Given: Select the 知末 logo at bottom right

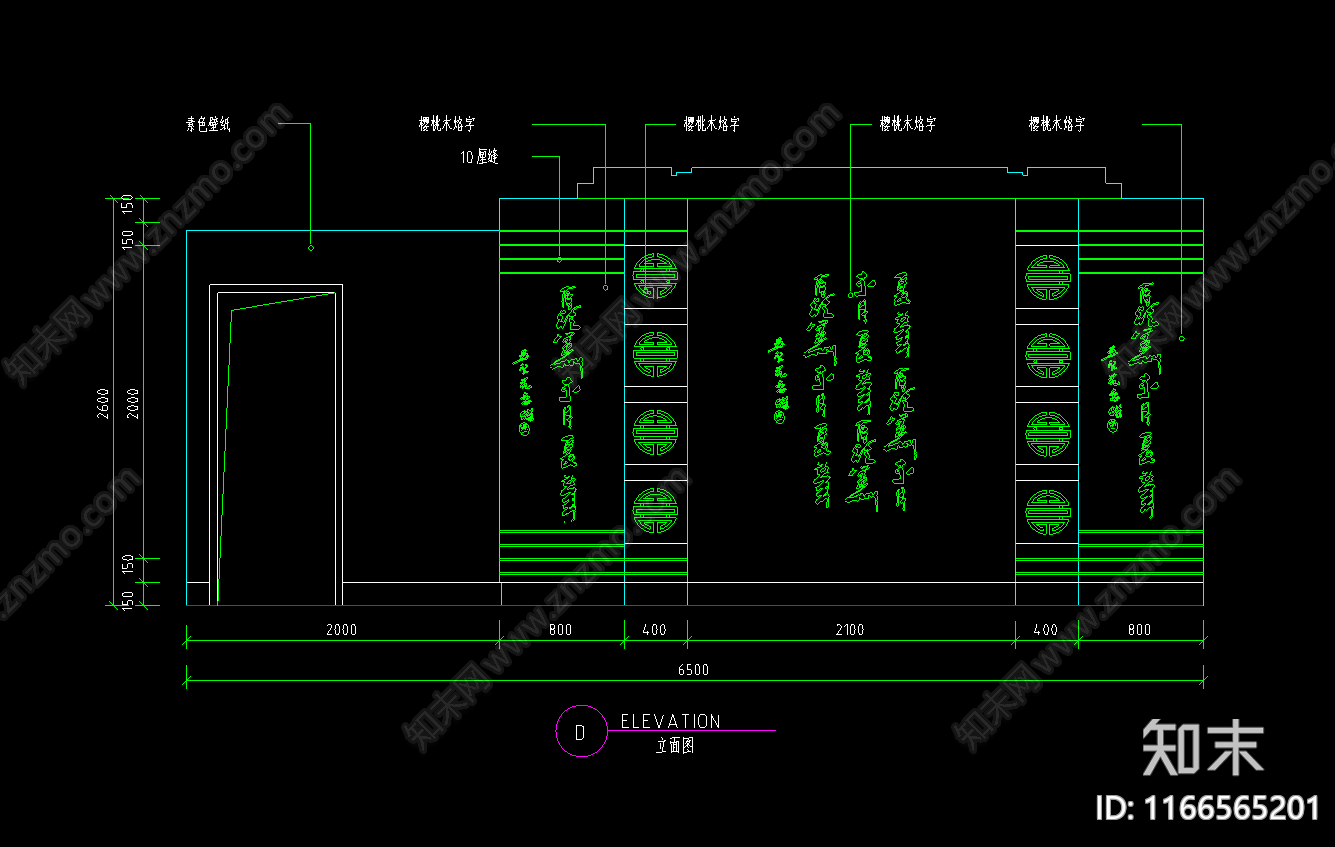Looking at the screenshot, I should pyautogui.click(x=1203, y=747).
